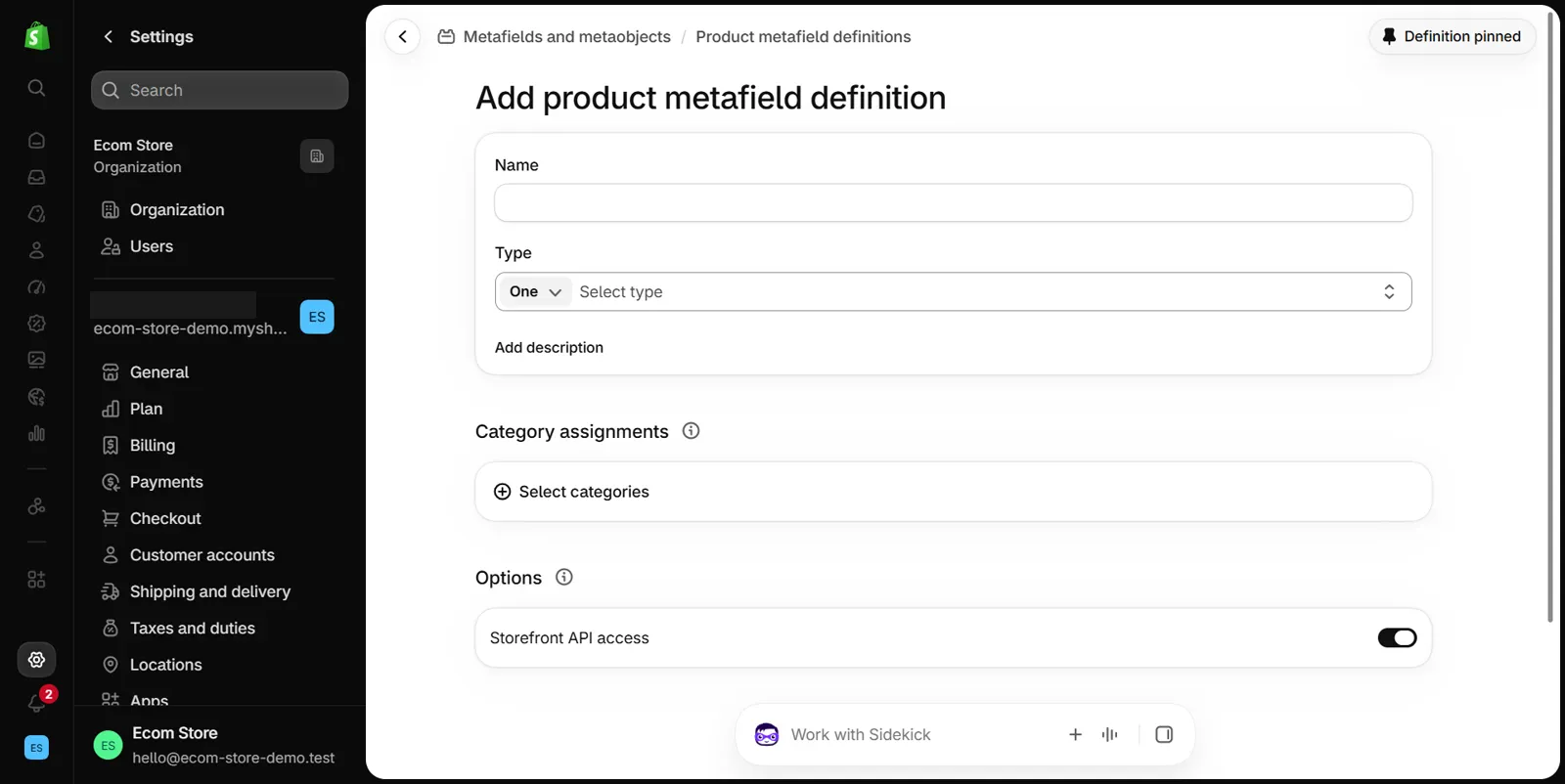Image resolution: width=1565 pixels, height=784 pixels.
Task: Open the Content image icon in rail
Action: click(36, 360)
